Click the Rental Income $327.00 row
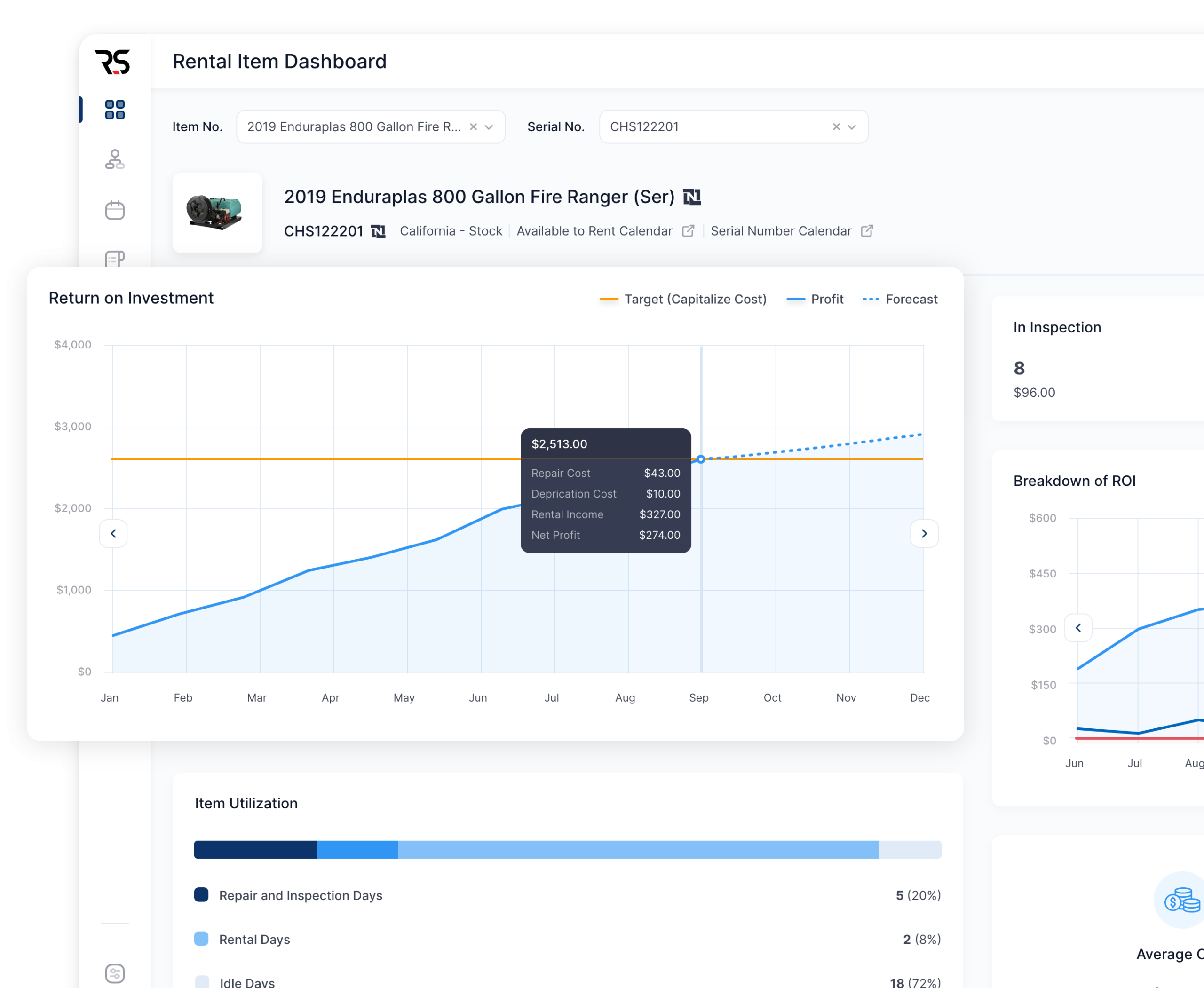 tap(606, 514)
